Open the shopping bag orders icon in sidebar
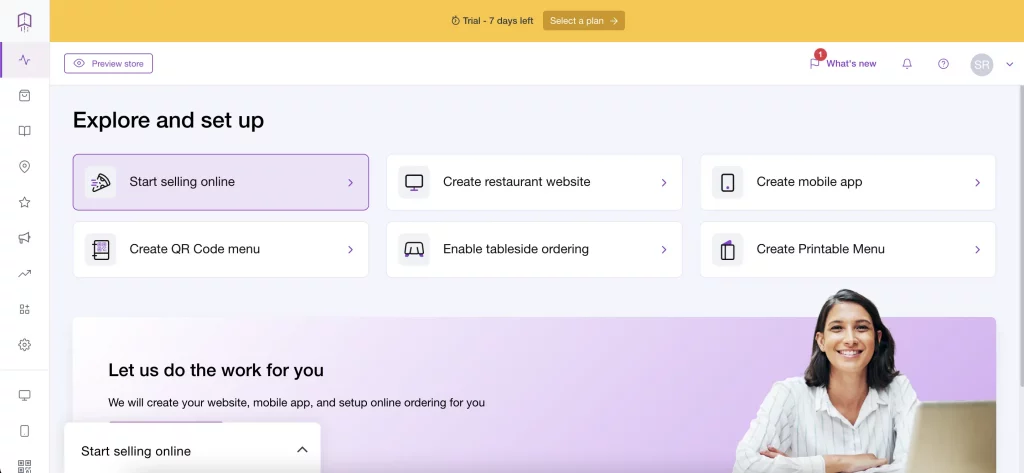The height and width of the screenshot is (473, 1024). pos(24,95)
